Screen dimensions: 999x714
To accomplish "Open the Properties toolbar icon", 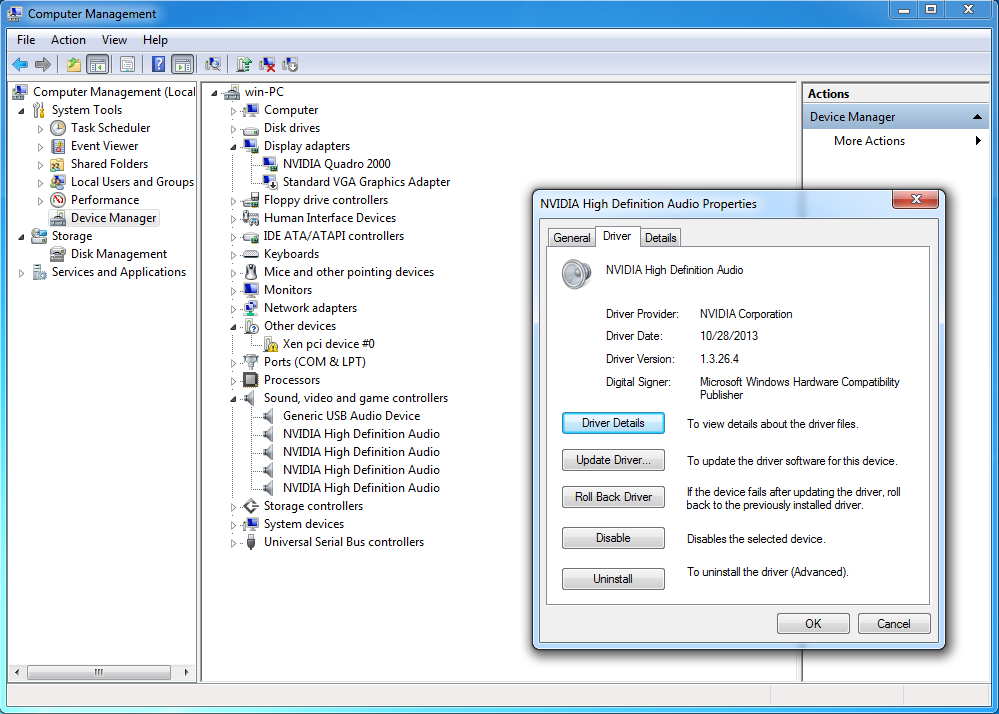I will (x=127, y=64).
